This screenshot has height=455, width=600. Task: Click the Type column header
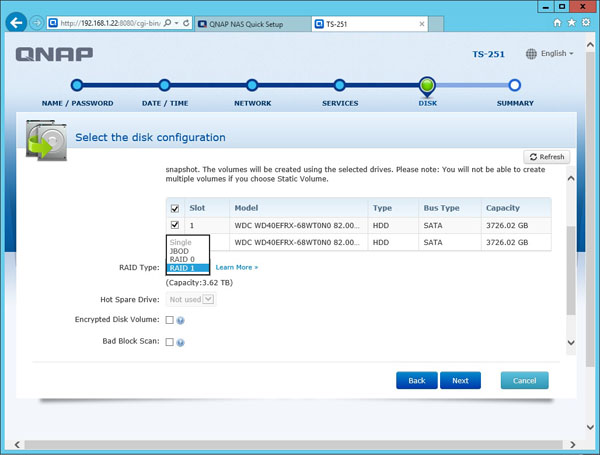click(x=393, y=208)
